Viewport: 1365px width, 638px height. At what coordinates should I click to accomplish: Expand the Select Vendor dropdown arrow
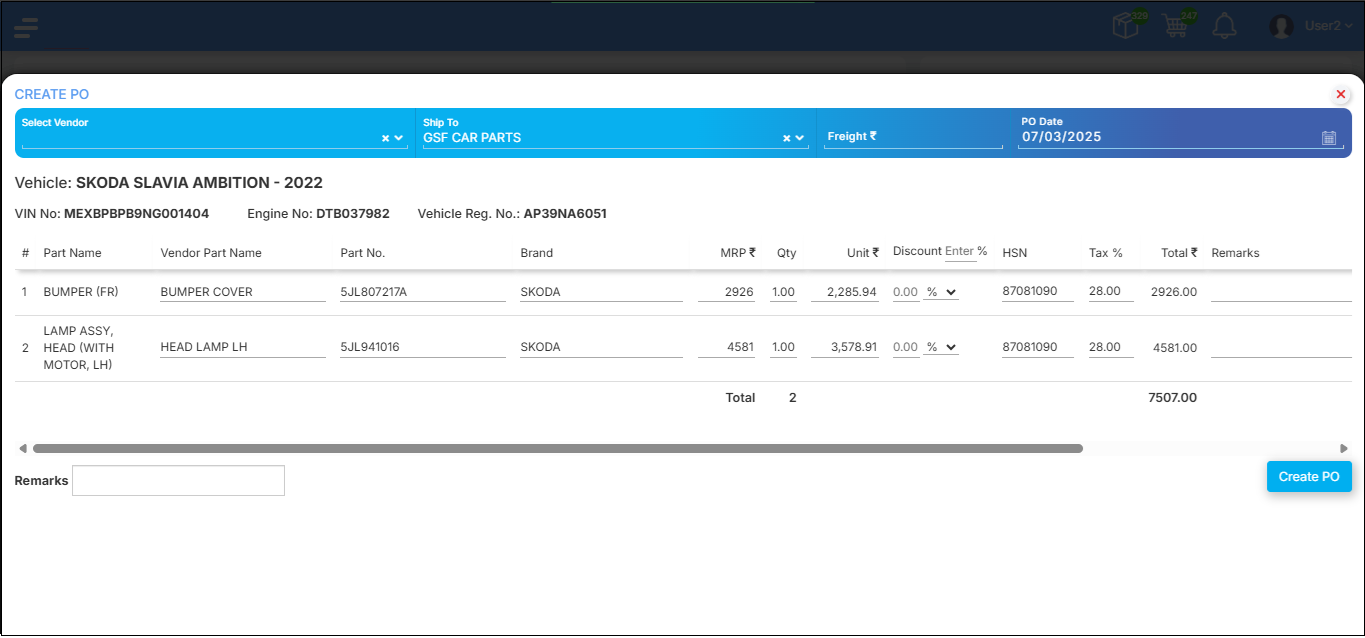[399, 139]
